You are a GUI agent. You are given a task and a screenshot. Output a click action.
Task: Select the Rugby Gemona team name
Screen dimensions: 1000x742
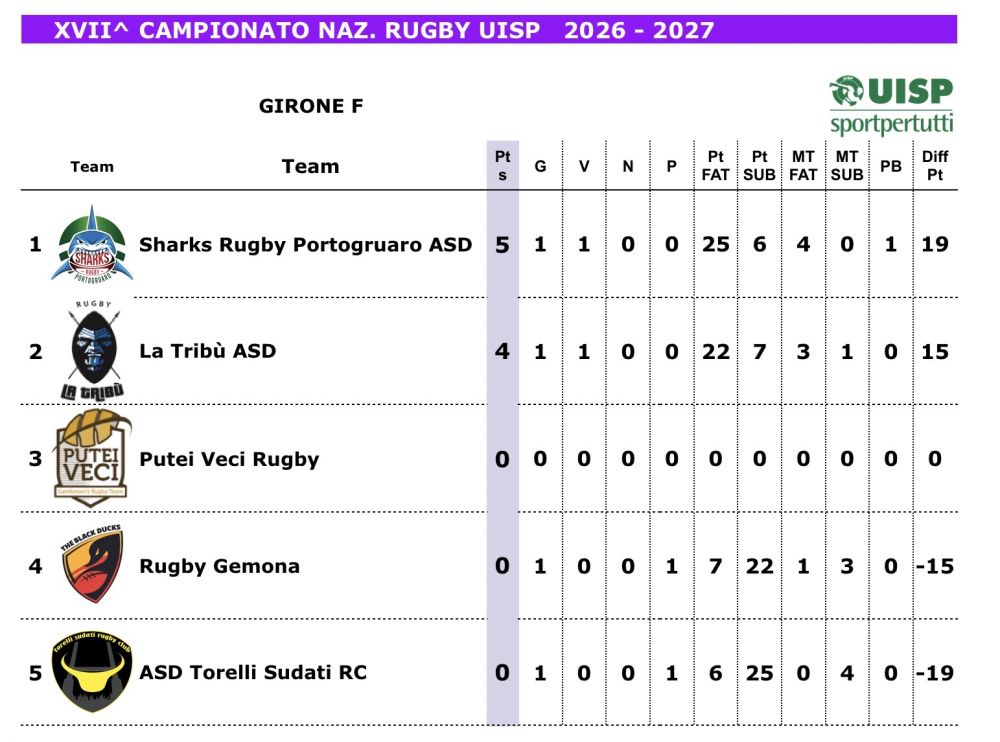(x=219, y=567)
